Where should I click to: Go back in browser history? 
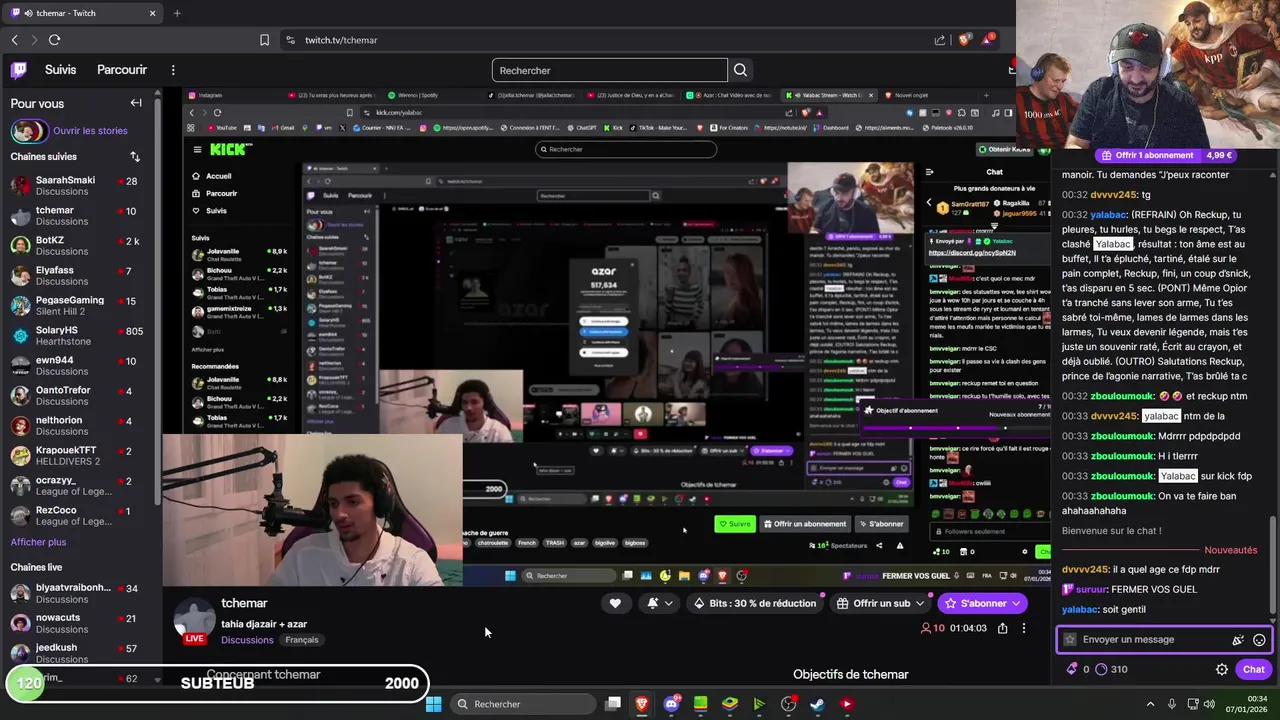14,40
